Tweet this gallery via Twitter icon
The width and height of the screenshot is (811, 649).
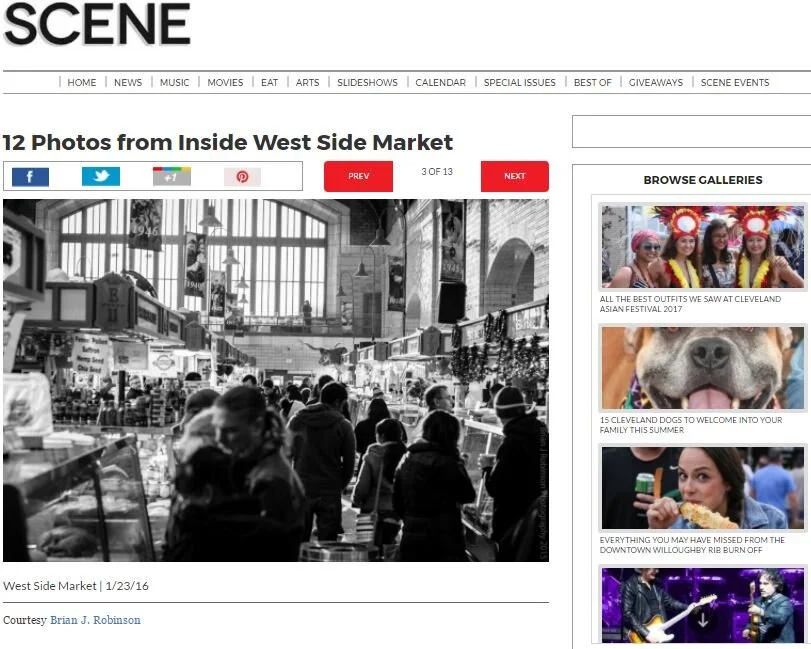[101, 176]
